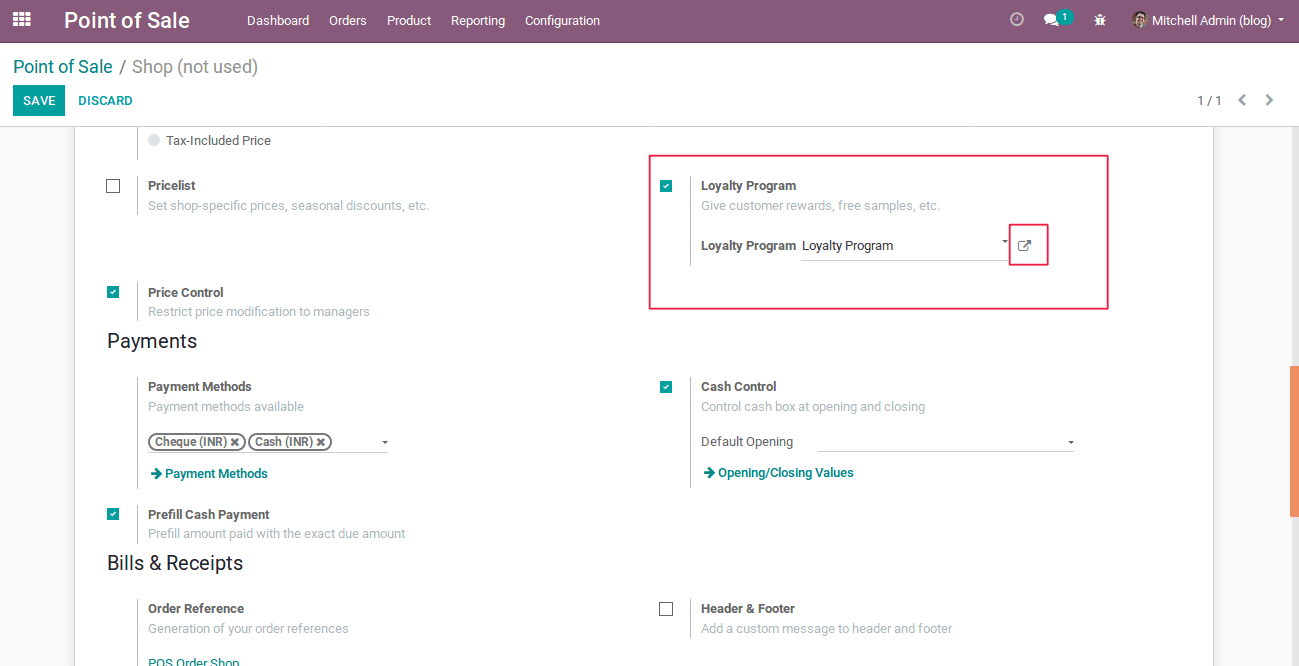The width and height of the screenshot is (1299, 666).
Task: Open Opening/Closing Values link
Action: pyautogui.click(x=778, y=473)
